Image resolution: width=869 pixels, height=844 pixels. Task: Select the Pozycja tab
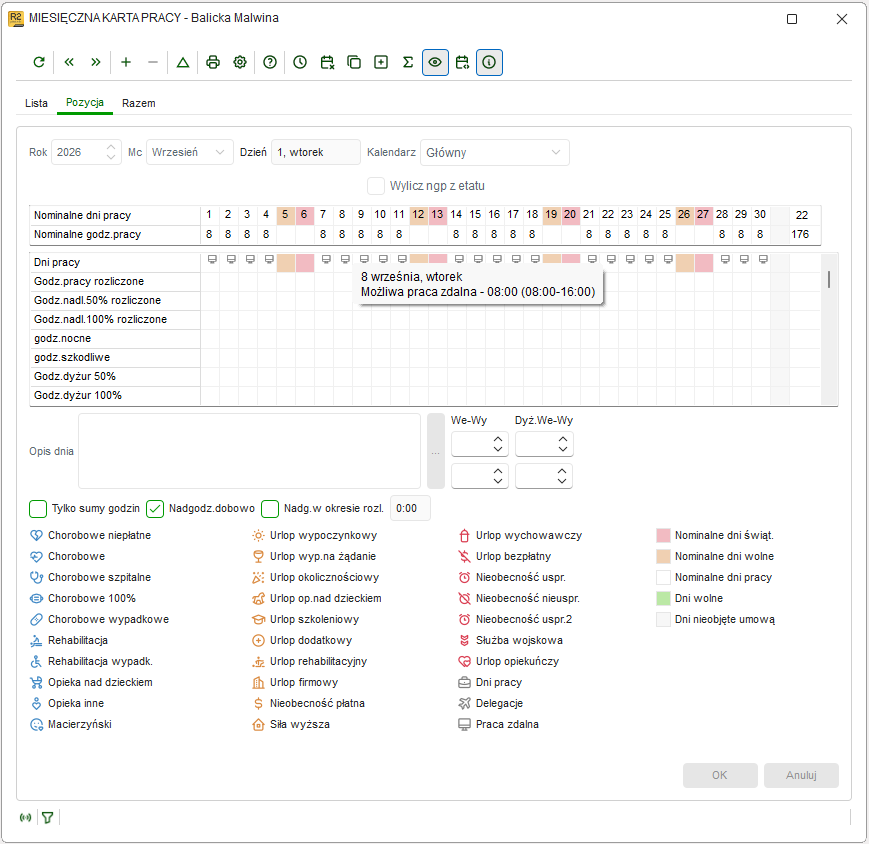click(x=85, y=103)
